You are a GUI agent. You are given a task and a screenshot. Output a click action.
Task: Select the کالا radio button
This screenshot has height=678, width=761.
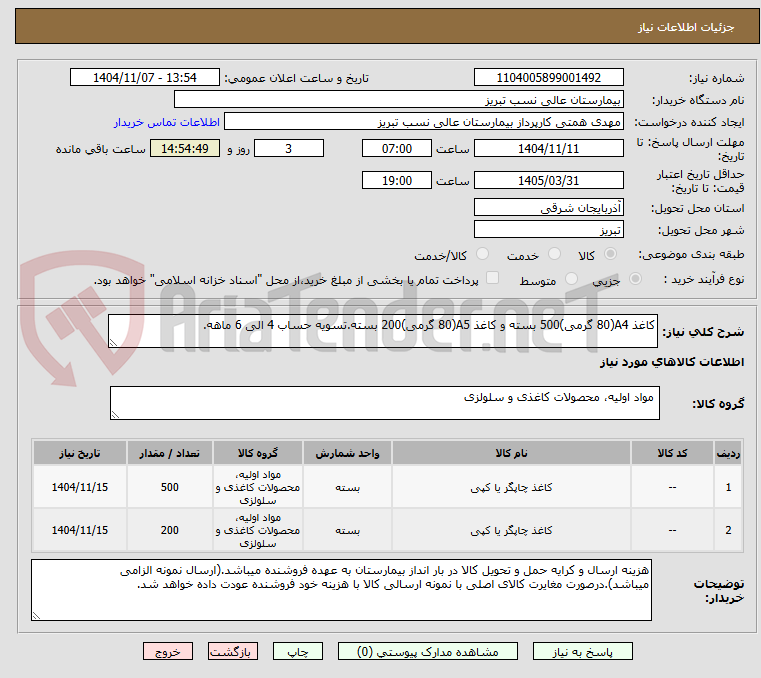tap(611, 254)
